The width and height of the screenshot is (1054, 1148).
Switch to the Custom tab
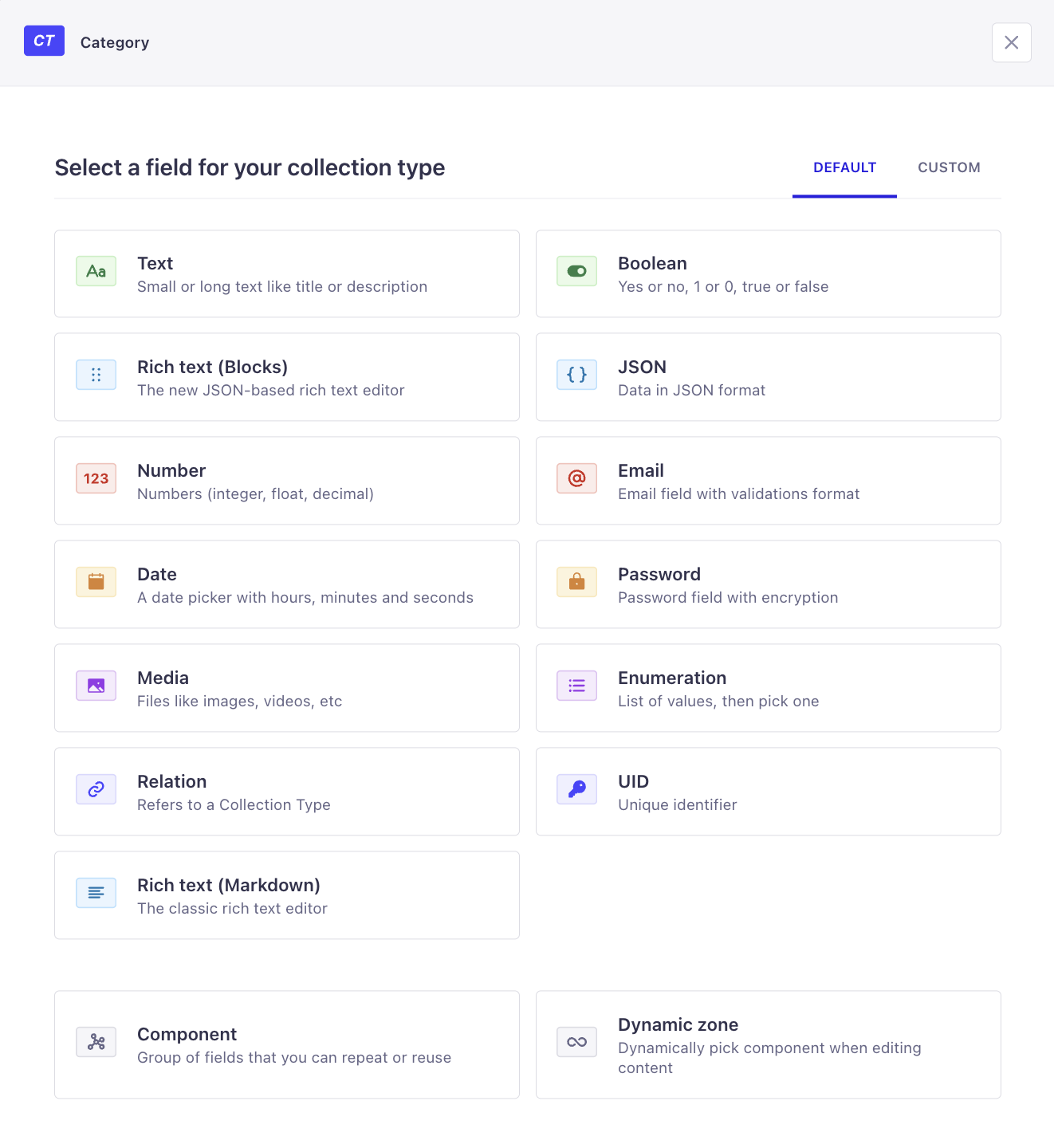tap(949, 167)
